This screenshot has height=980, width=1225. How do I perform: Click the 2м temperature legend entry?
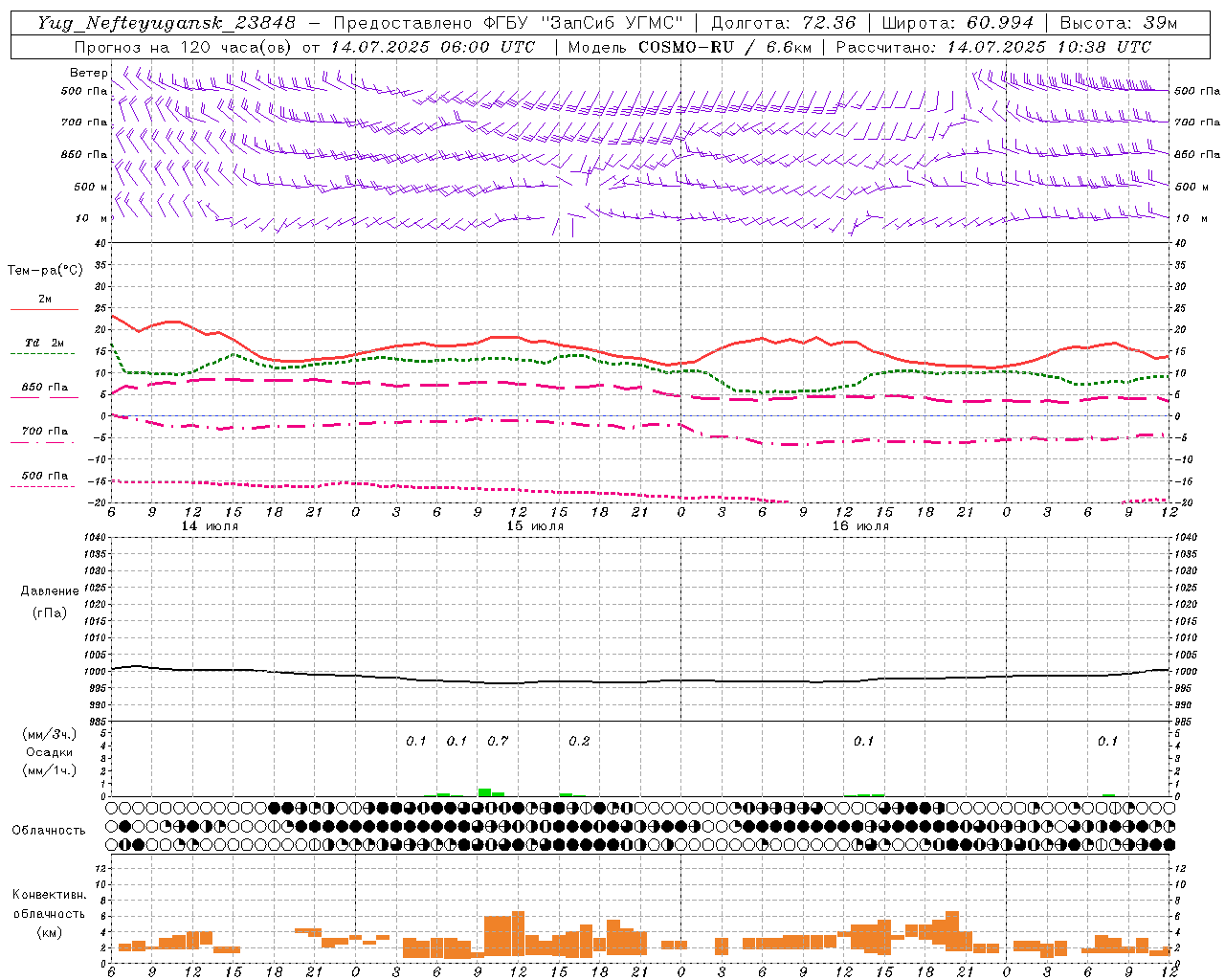[45, 300]
